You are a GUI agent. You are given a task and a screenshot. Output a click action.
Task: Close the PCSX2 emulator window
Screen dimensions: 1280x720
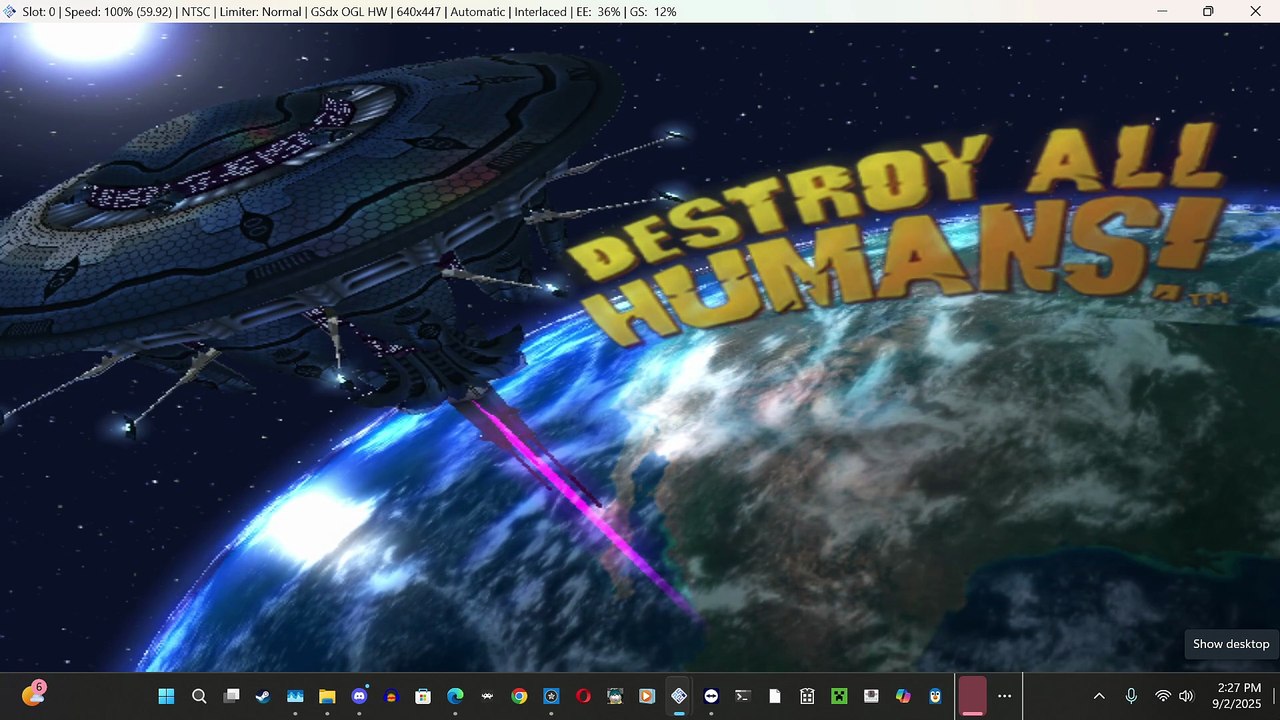tap(1255, 11)
